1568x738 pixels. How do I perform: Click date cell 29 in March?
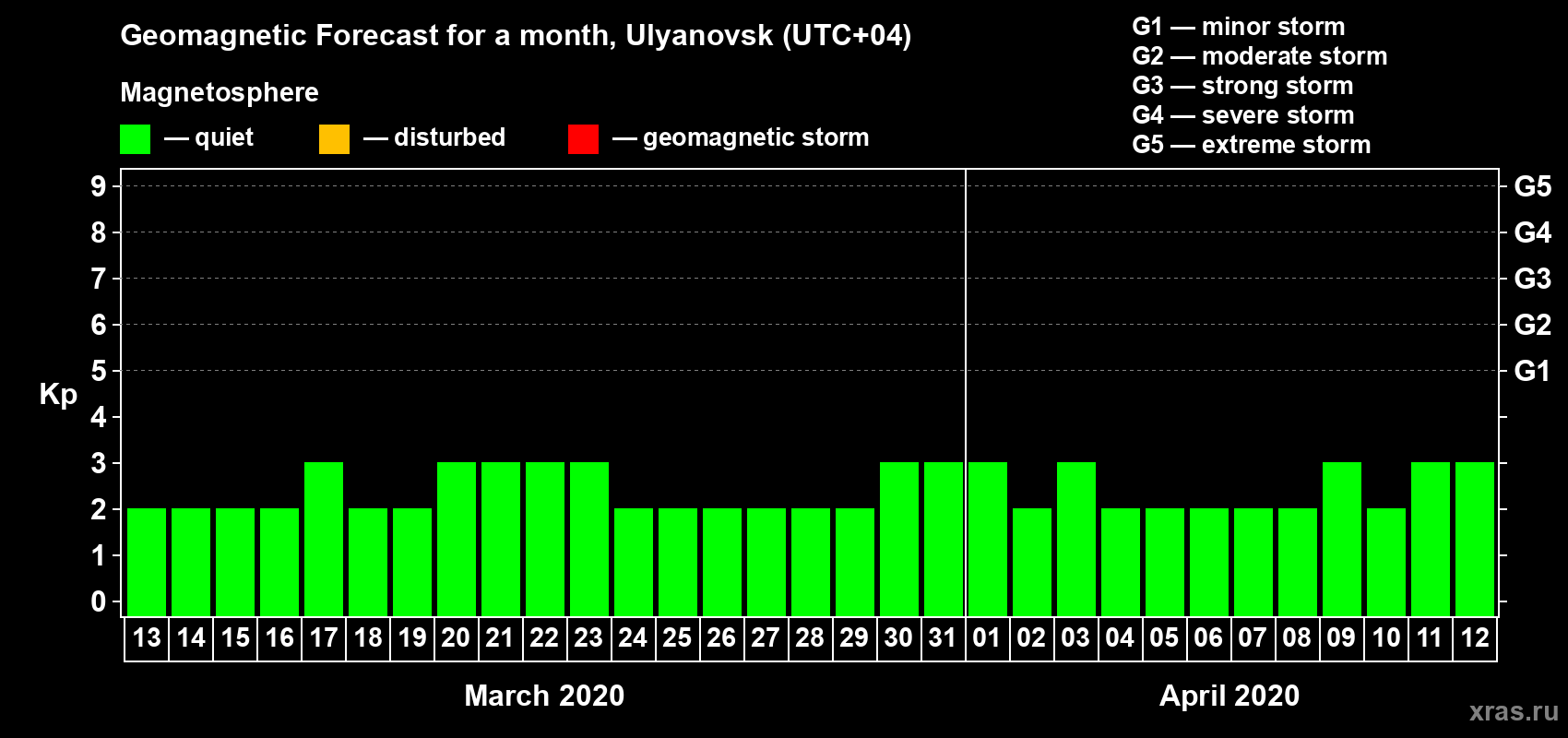pyautogui.click(x=855, y=638)
